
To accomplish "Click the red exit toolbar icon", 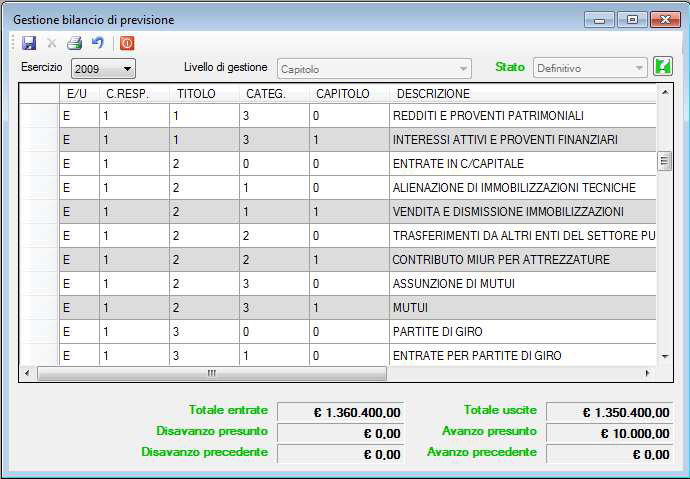I will pyautogui.click(x=127, y=43).
